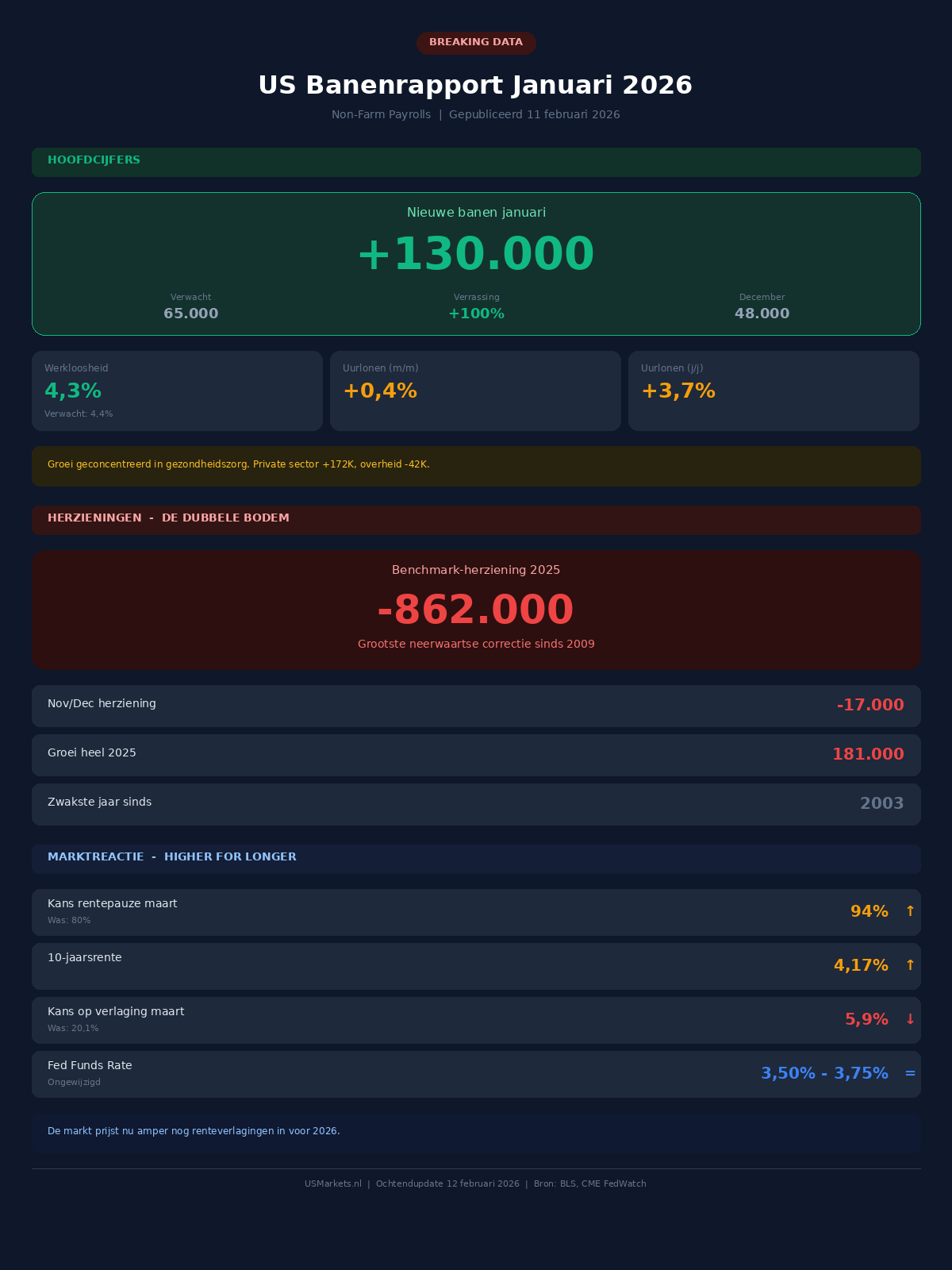
Task: Click the USMarkets.nl footer link
Action: pyautogui.click(x=332, y=1183)
